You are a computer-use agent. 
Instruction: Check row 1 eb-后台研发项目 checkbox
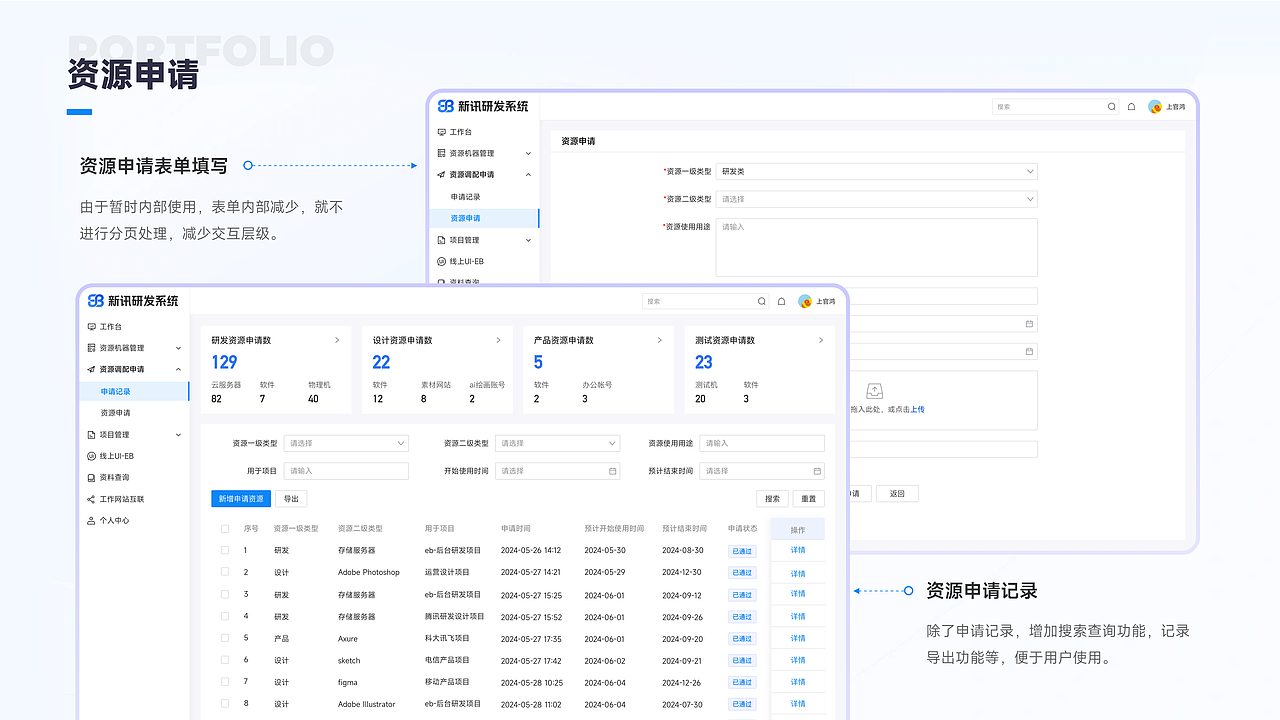tap(225, 550)
